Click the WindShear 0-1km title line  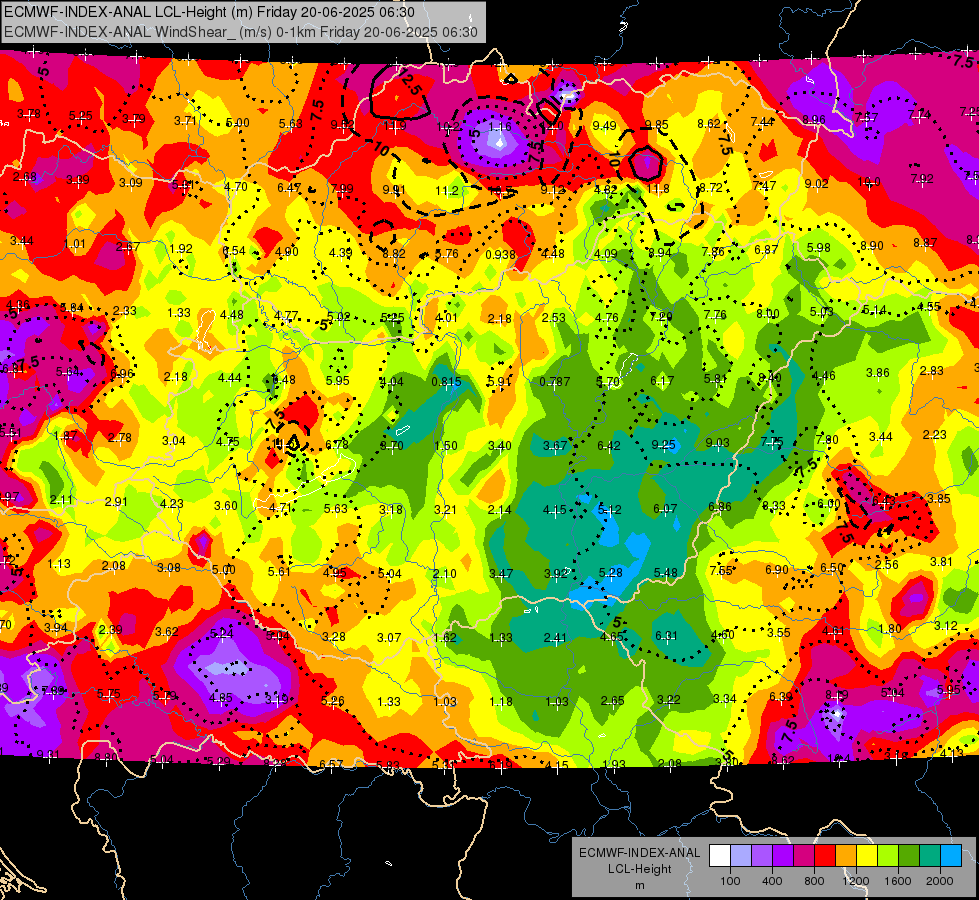[241, 32]
